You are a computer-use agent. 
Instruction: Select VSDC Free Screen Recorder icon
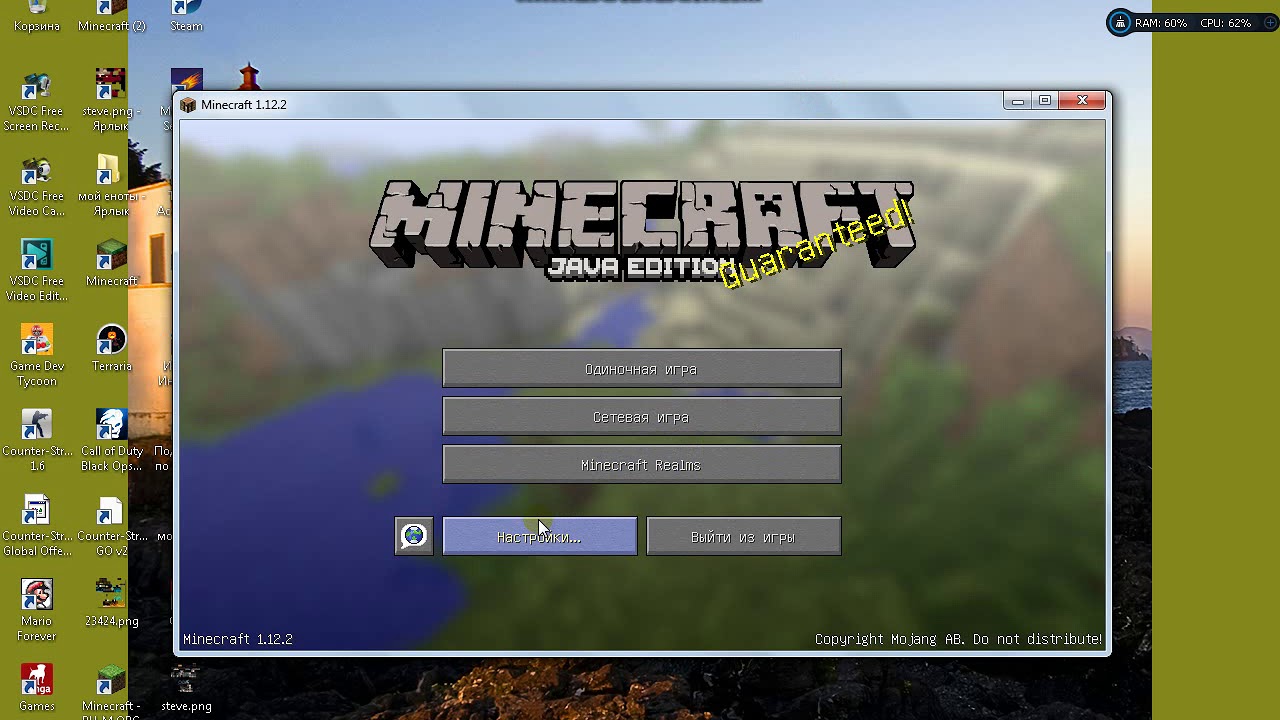[37, 100]
